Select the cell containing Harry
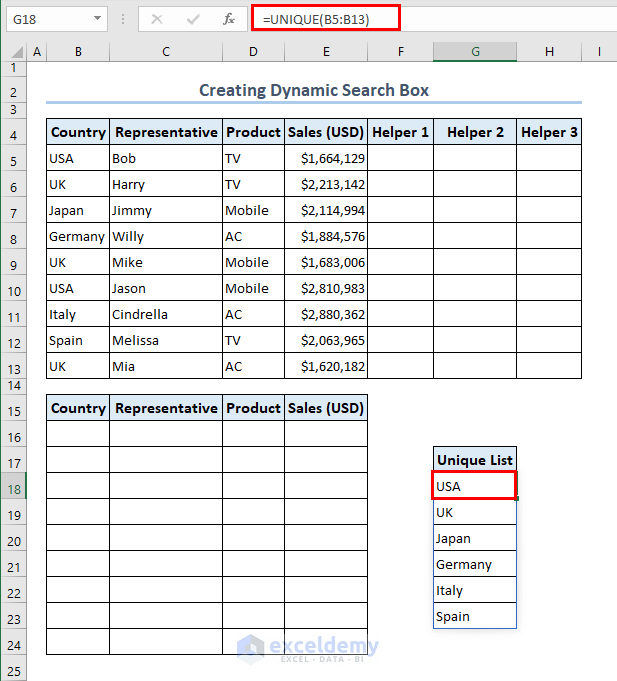617x681 pixels. pos(166,184)
